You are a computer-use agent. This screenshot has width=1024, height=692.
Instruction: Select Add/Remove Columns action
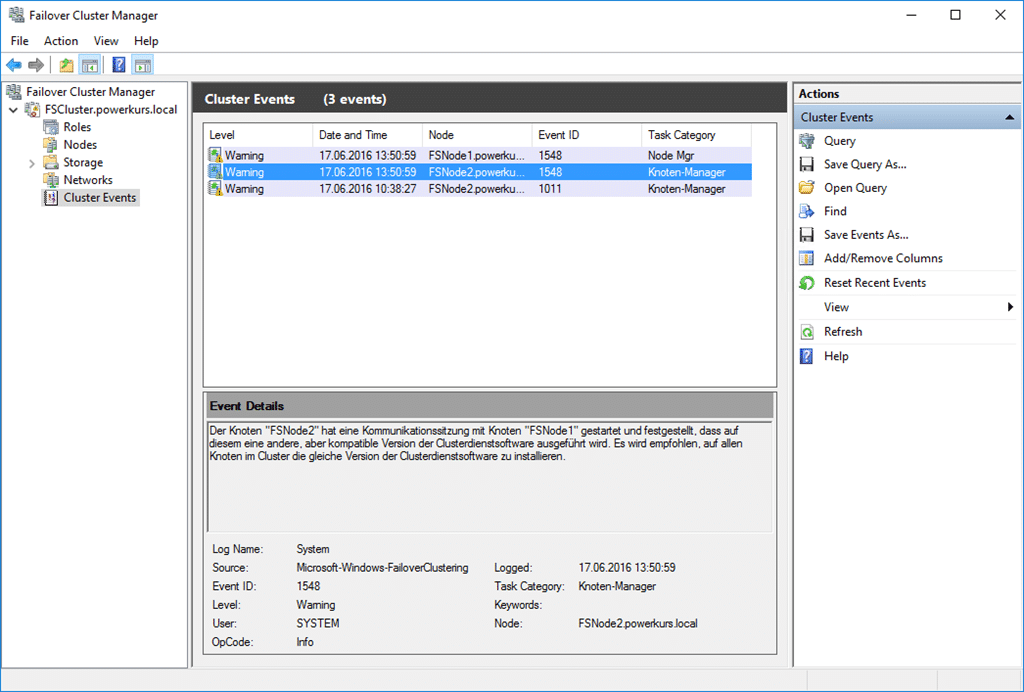pyautogui.click(x=883, y=259)
